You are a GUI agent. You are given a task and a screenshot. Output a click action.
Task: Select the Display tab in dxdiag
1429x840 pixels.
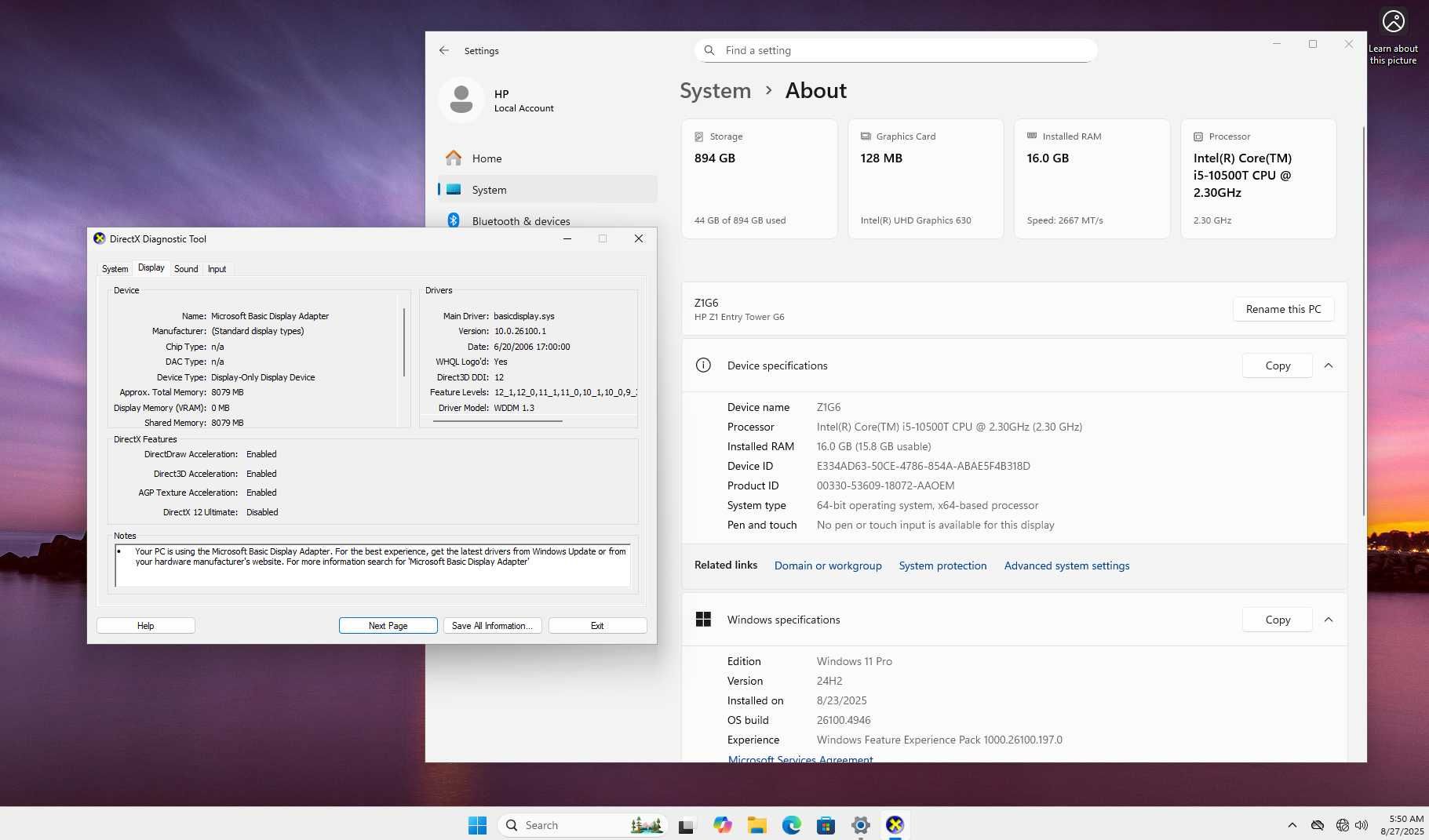pyautogui.click(x=151, y=267)
